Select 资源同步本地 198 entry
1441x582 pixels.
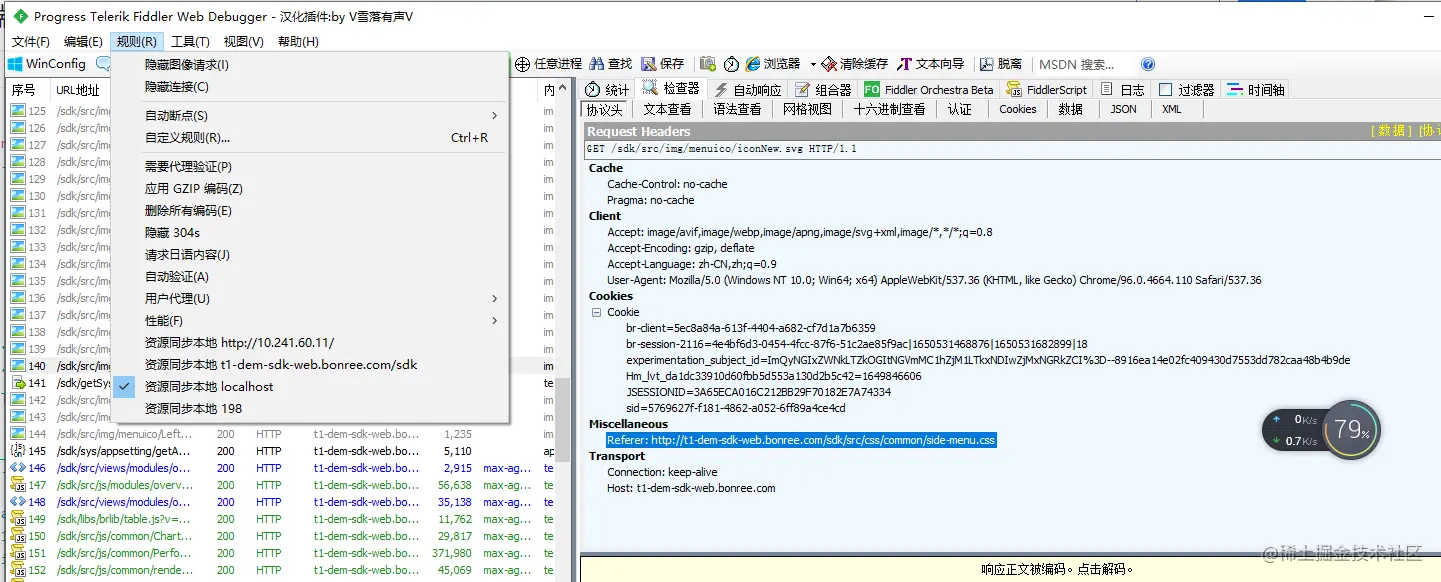[x=310, y=409]
